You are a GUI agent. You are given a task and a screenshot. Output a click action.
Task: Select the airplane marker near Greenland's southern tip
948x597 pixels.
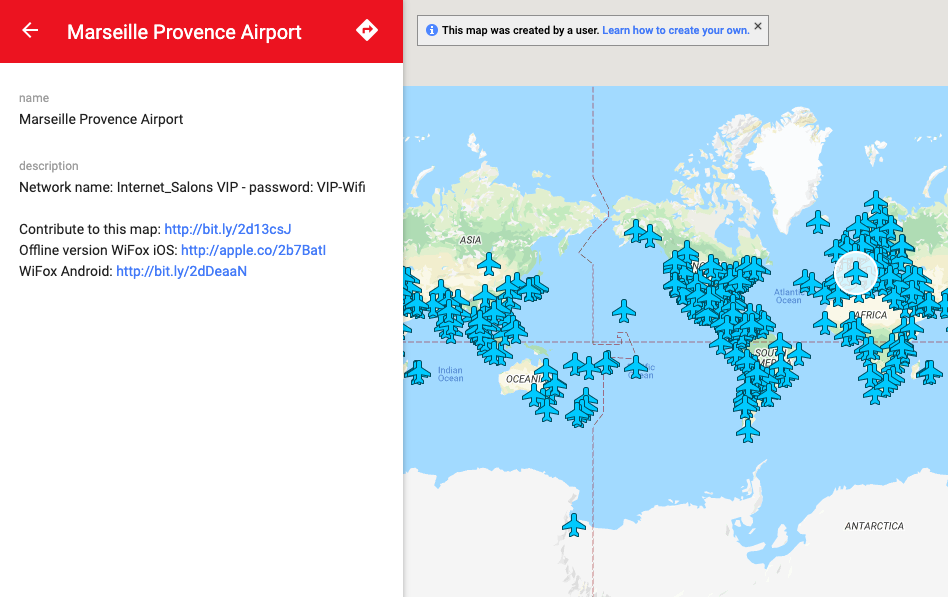tap(817, 222)
